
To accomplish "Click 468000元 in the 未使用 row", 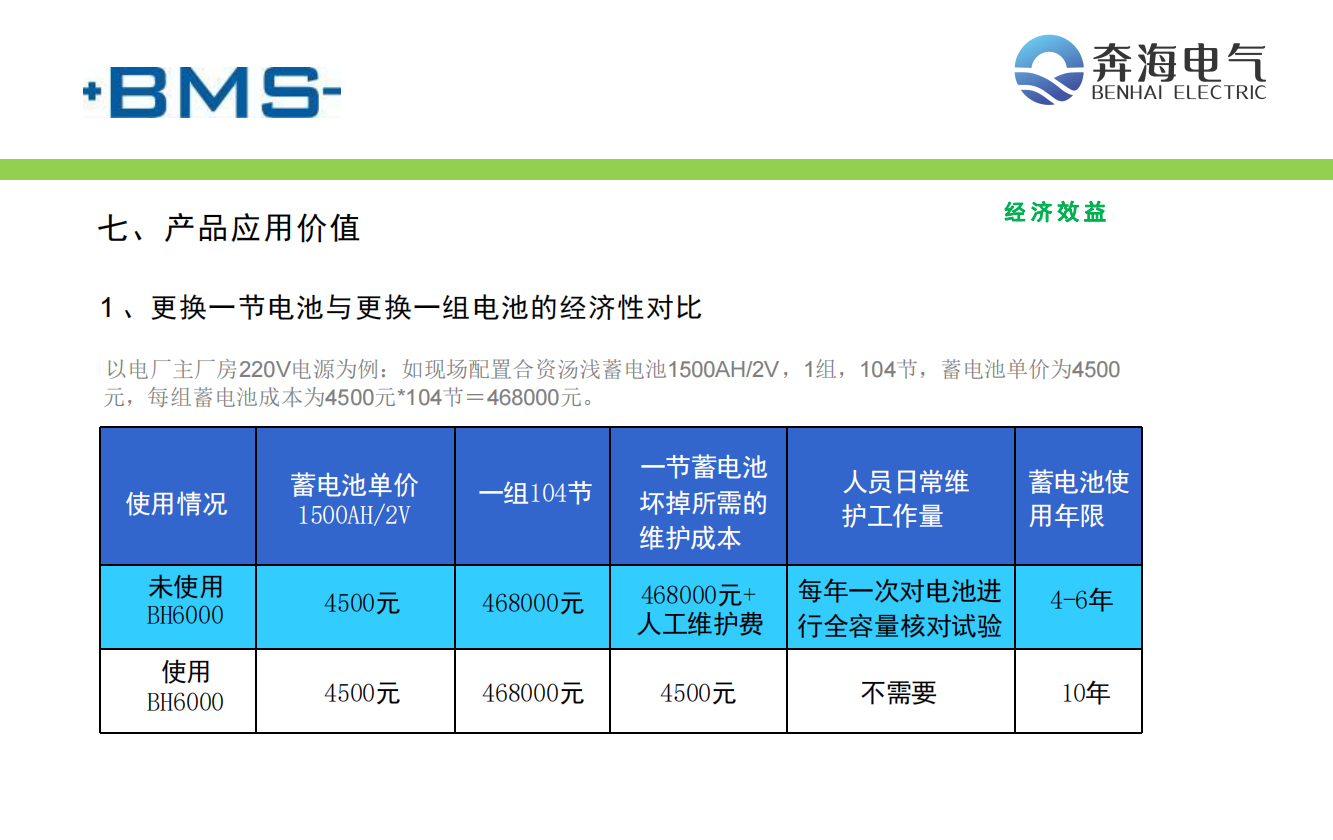I will click(533, 604).
